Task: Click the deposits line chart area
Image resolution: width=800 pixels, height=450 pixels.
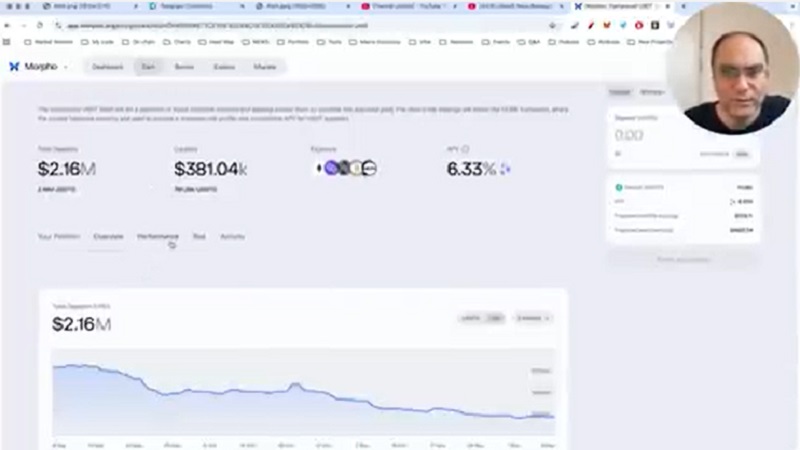Action: click(303, 392)
